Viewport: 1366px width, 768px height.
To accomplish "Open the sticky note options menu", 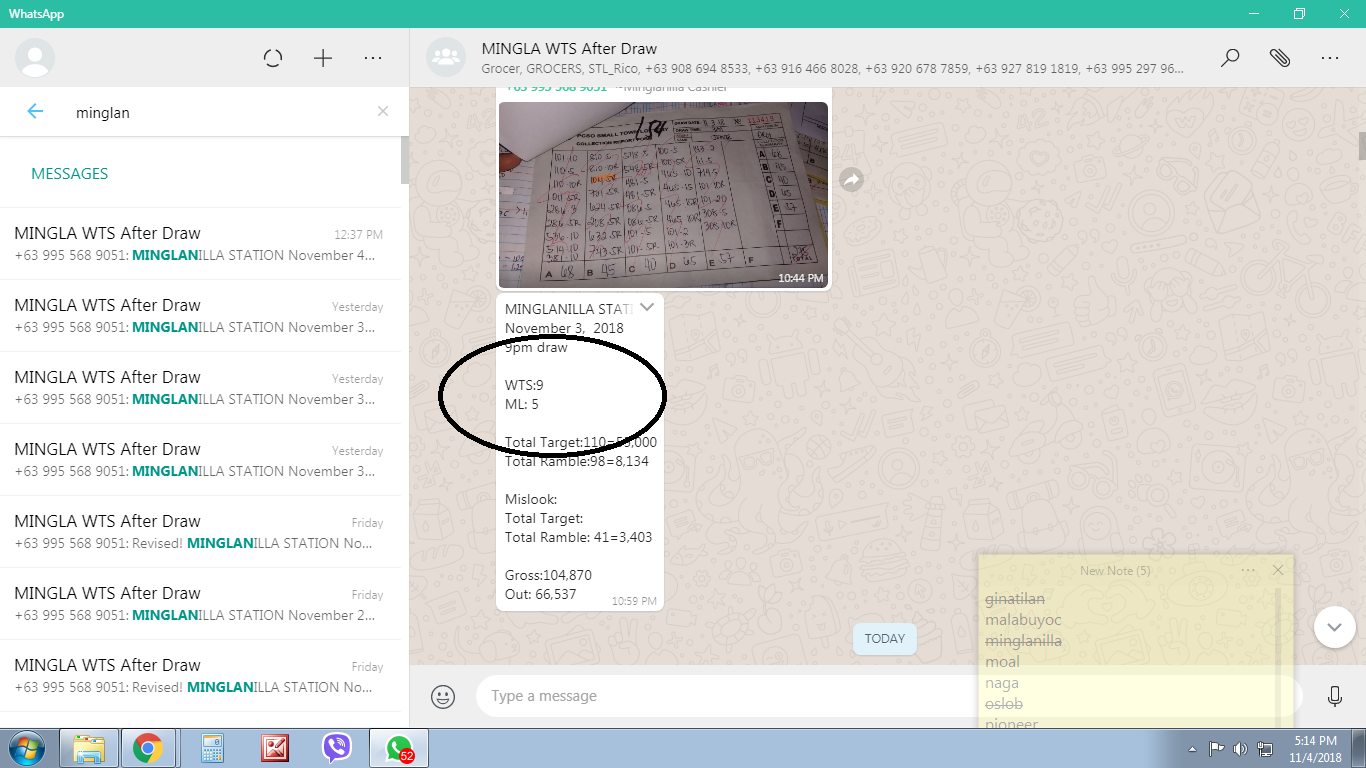I will pyautogui.click(x=1248, y=570).
